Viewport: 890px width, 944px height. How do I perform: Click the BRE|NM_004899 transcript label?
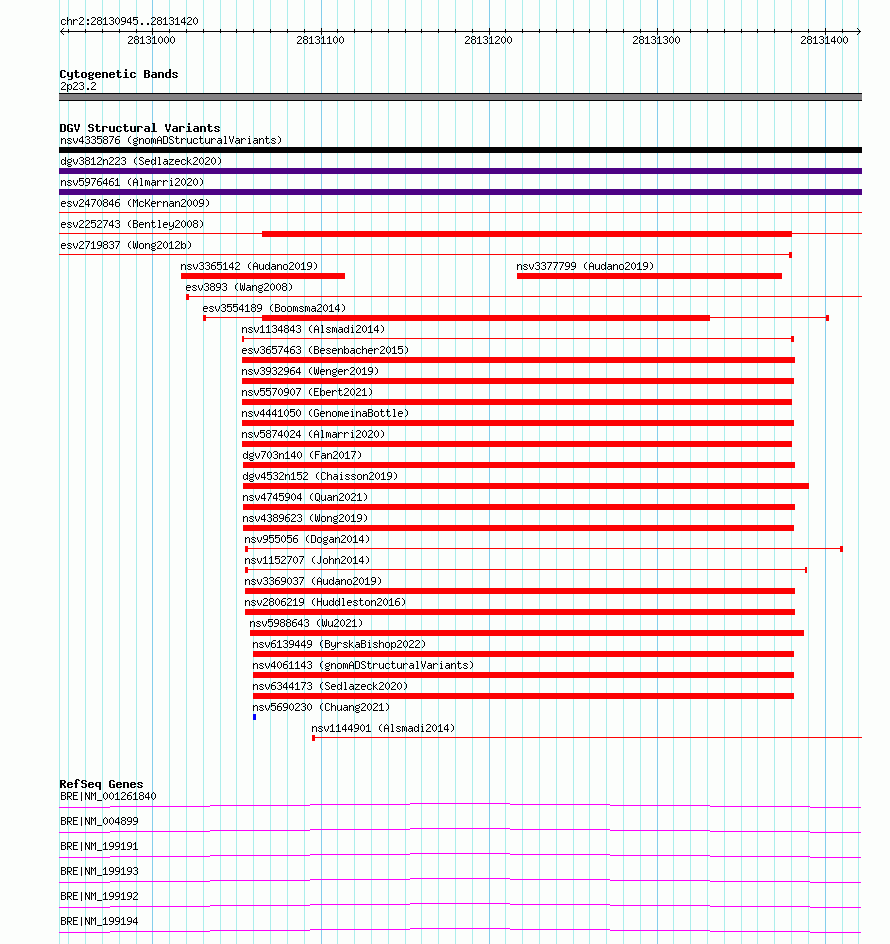[99, 821]
